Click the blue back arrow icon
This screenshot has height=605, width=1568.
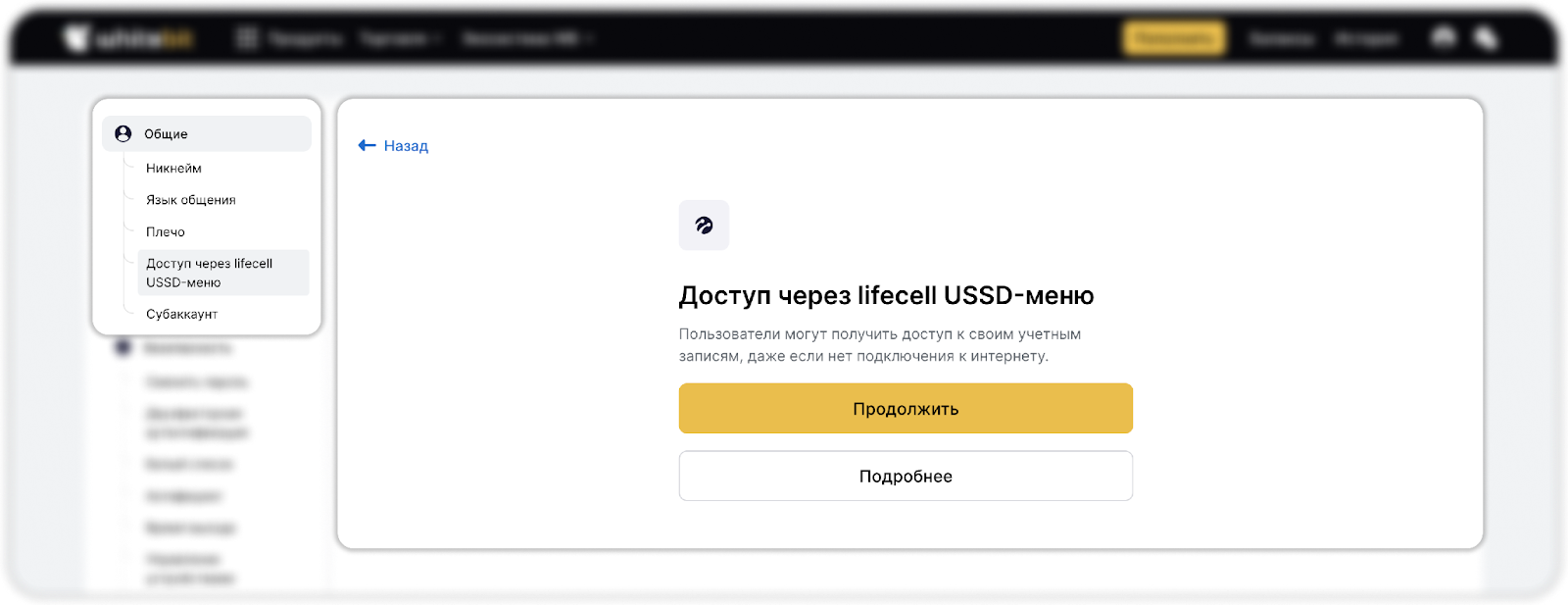[367, 146]
